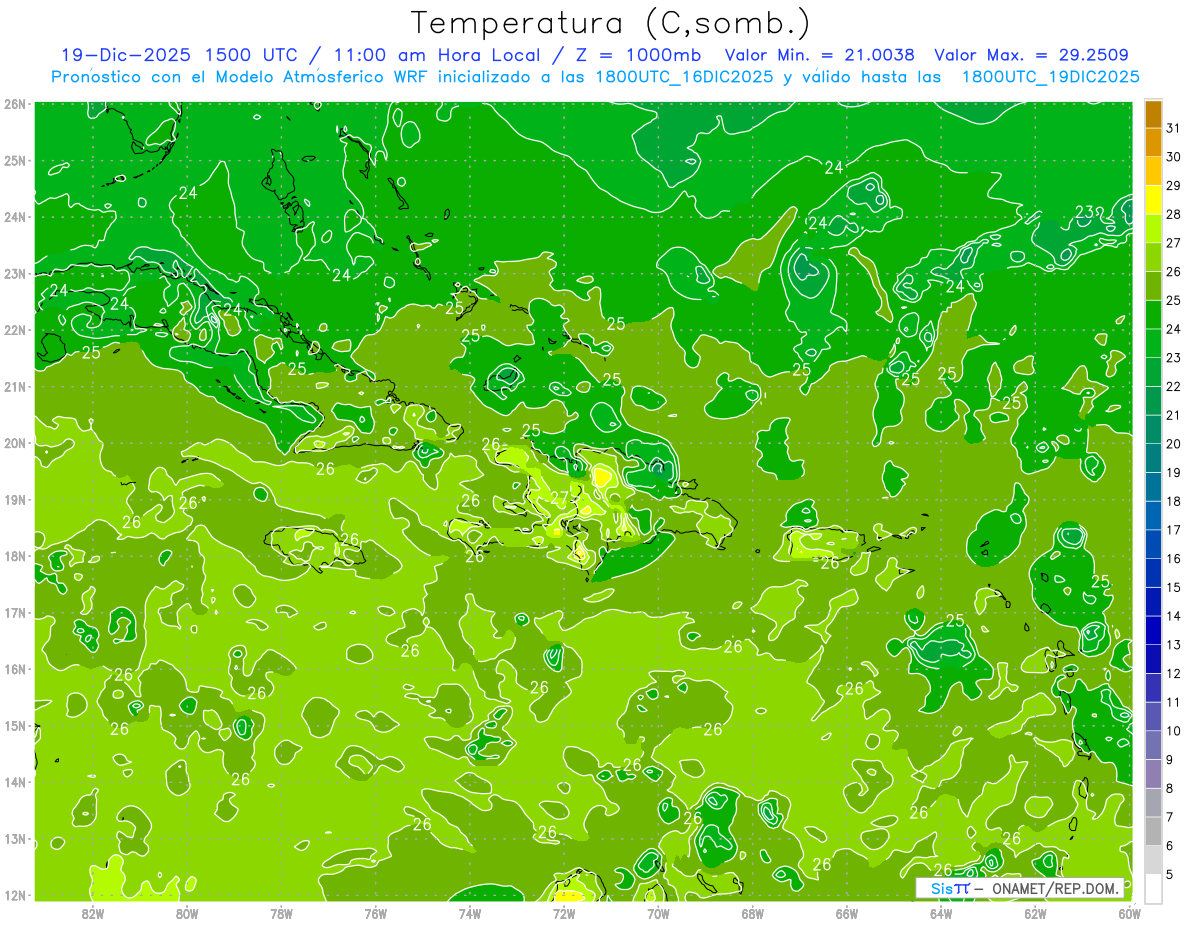Pick the blue 15–16 color scale segment
The height and width of the screenshot is (927, 1200).
pos(1153,573)
